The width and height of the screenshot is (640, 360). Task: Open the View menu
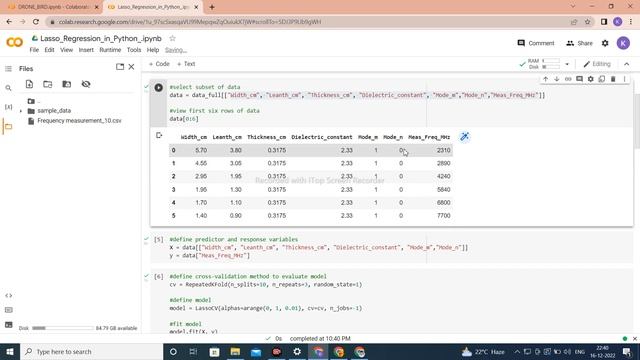click(67, 50)
